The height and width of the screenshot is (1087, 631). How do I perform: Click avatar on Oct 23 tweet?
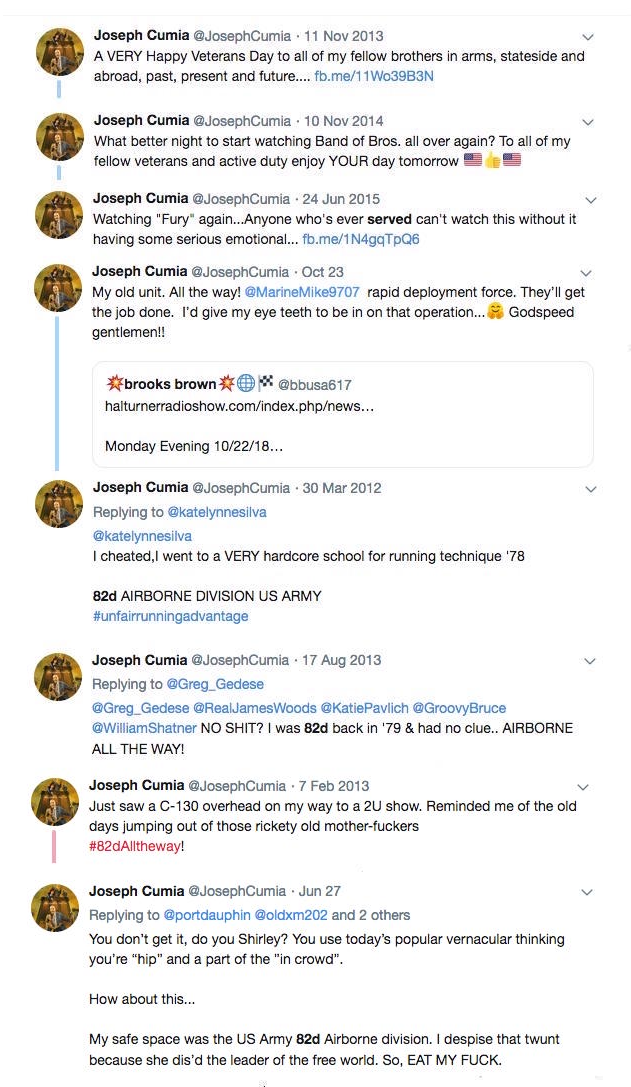click(59, 288)
